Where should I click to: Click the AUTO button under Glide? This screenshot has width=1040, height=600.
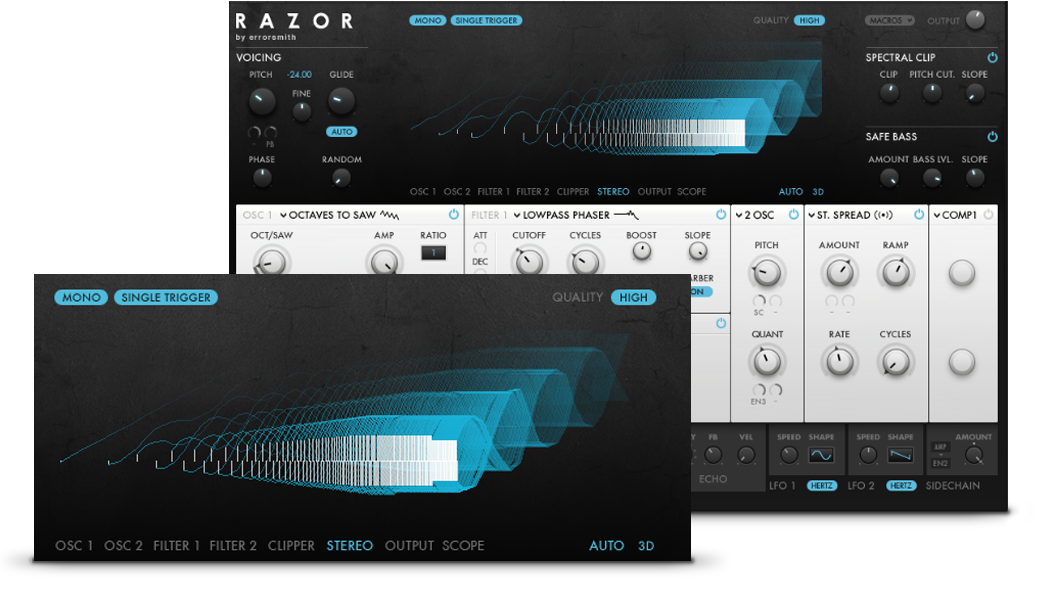point(342,132)
